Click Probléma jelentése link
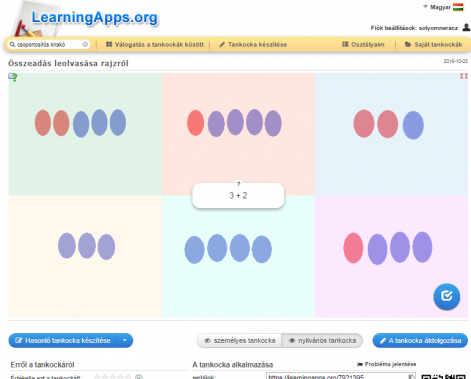The height and width of the screenshot is (379, 471). tap(387, 364)
